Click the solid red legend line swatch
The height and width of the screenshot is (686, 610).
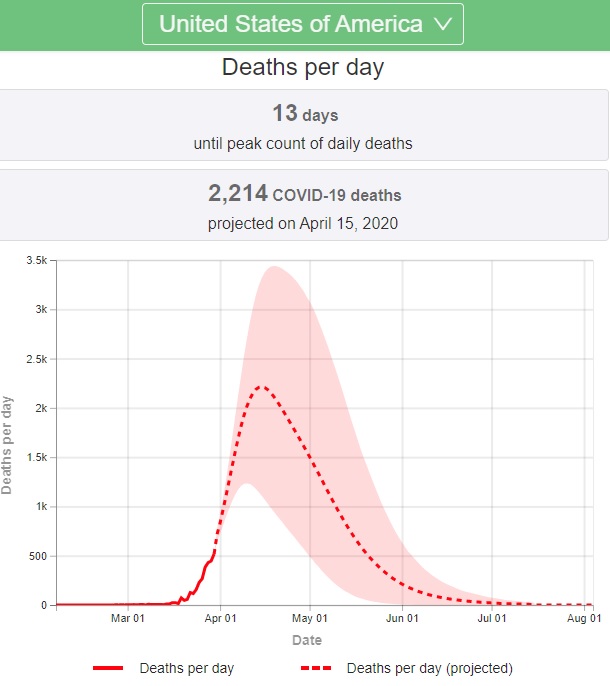pyautogui.click(x=107, y=667)
